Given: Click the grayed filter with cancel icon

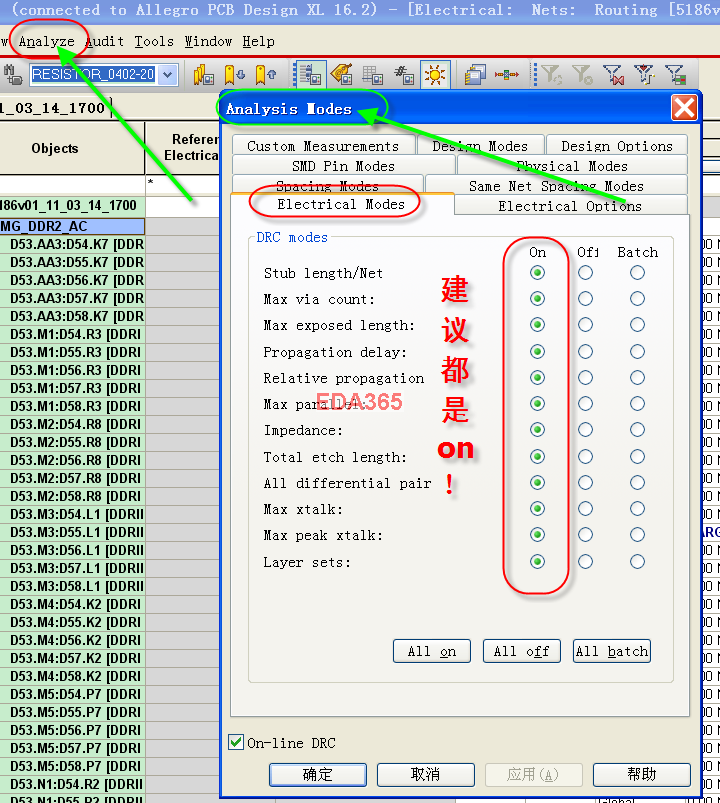Looking at the screenshot, I should 582,75.
